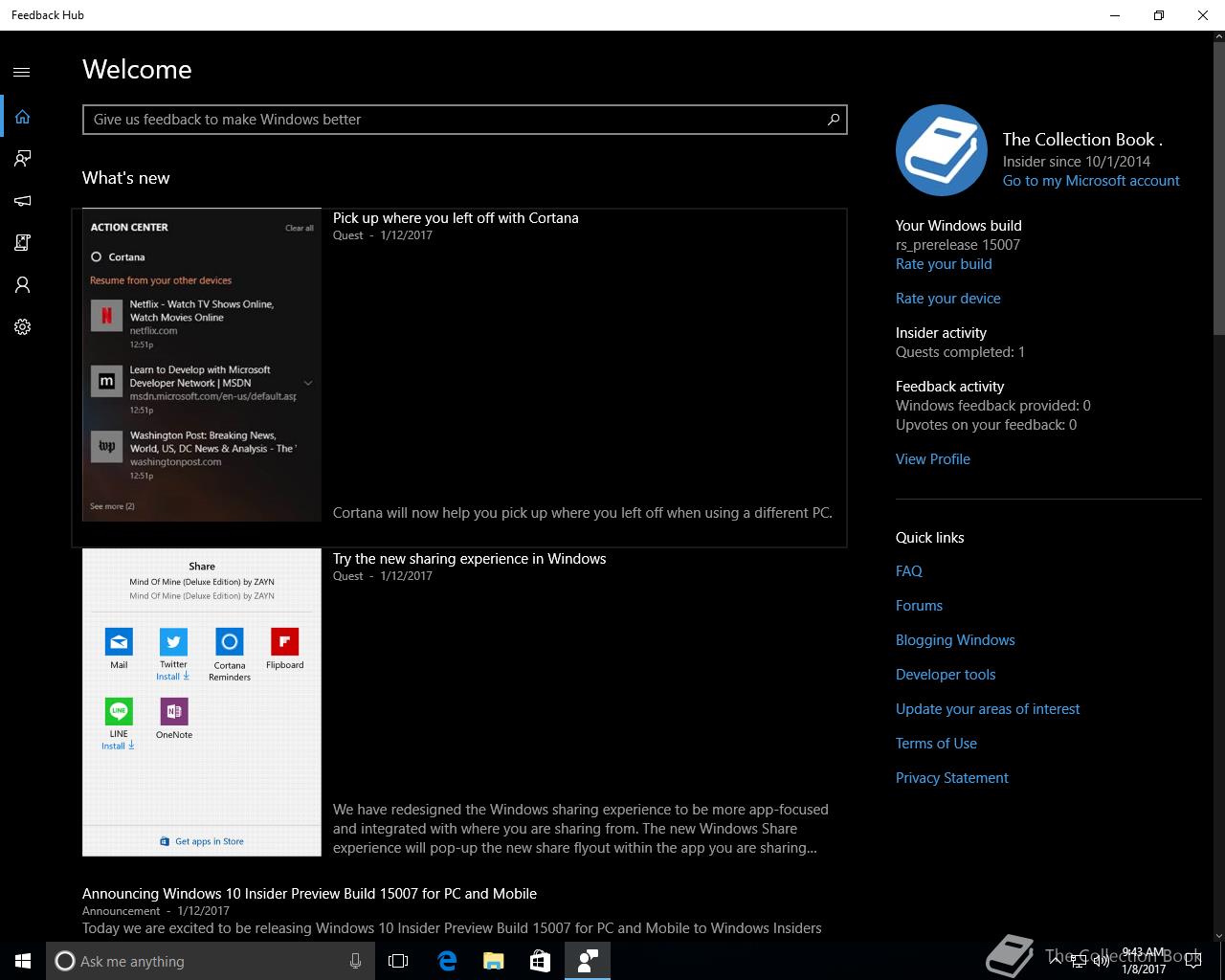Open the Announcements megaphone icon
1225x980 pixels.
(x=22, y=201)
